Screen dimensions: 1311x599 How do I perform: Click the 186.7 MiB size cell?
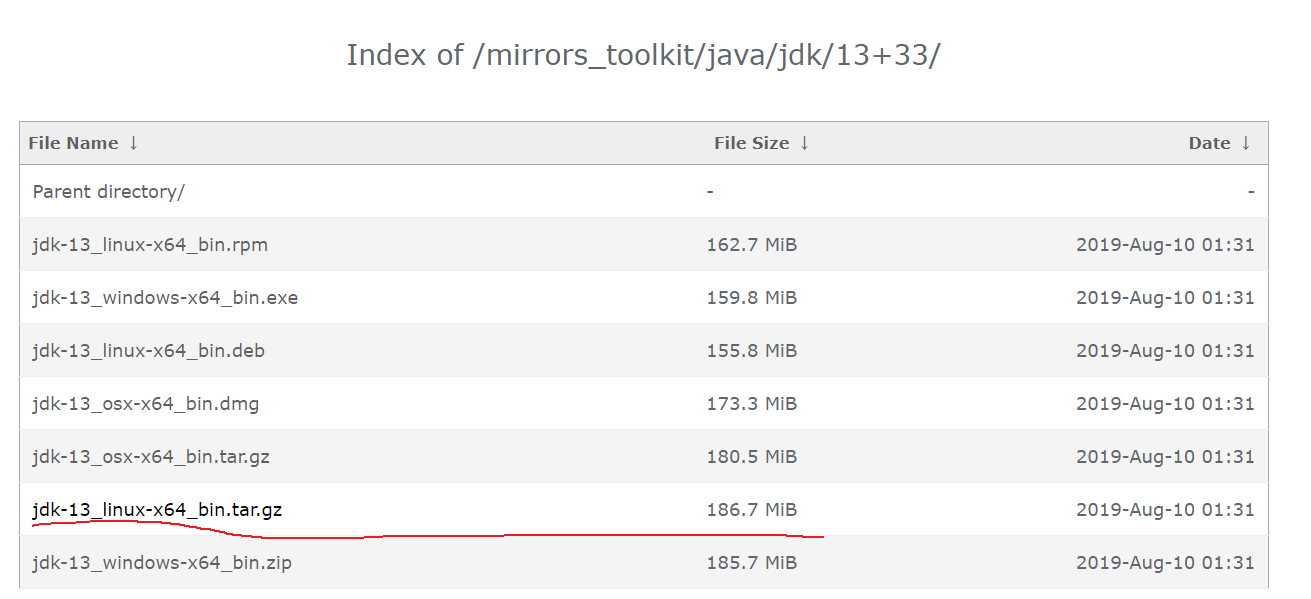[751, 509]
